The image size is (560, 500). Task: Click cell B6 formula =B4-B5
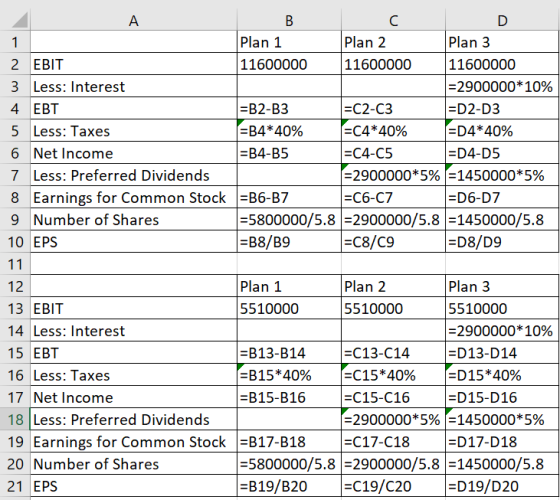tap(289, 153)
